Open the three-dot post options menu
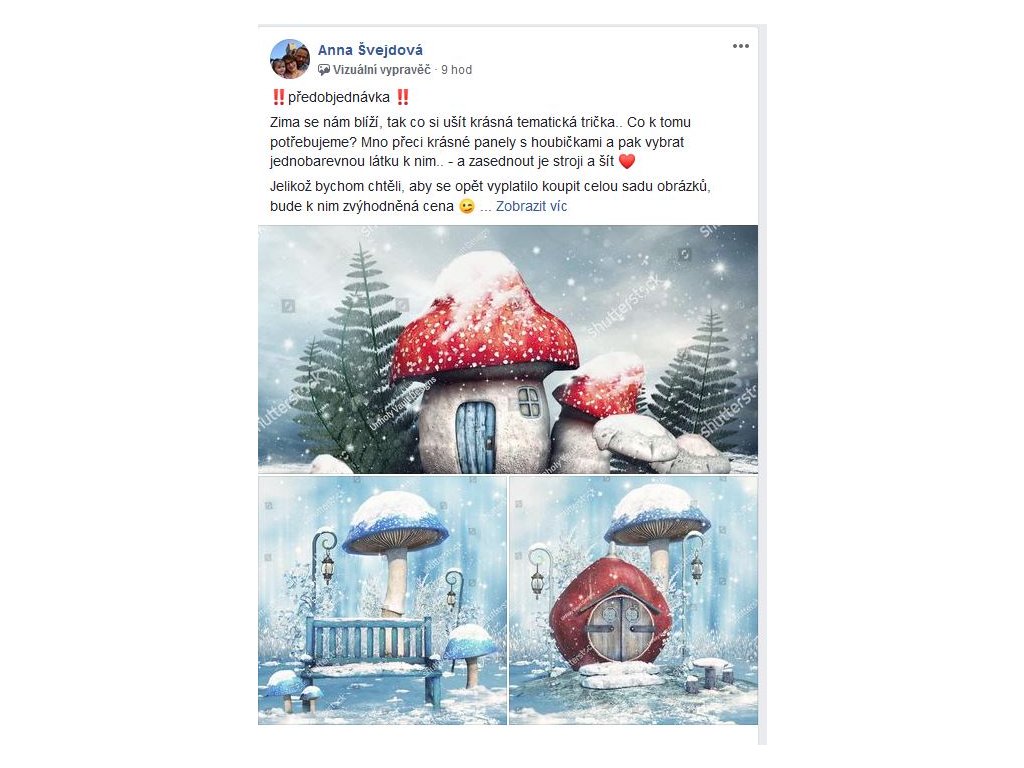Viewport: 1024px width, 768px height. click(x=741, y=46)
